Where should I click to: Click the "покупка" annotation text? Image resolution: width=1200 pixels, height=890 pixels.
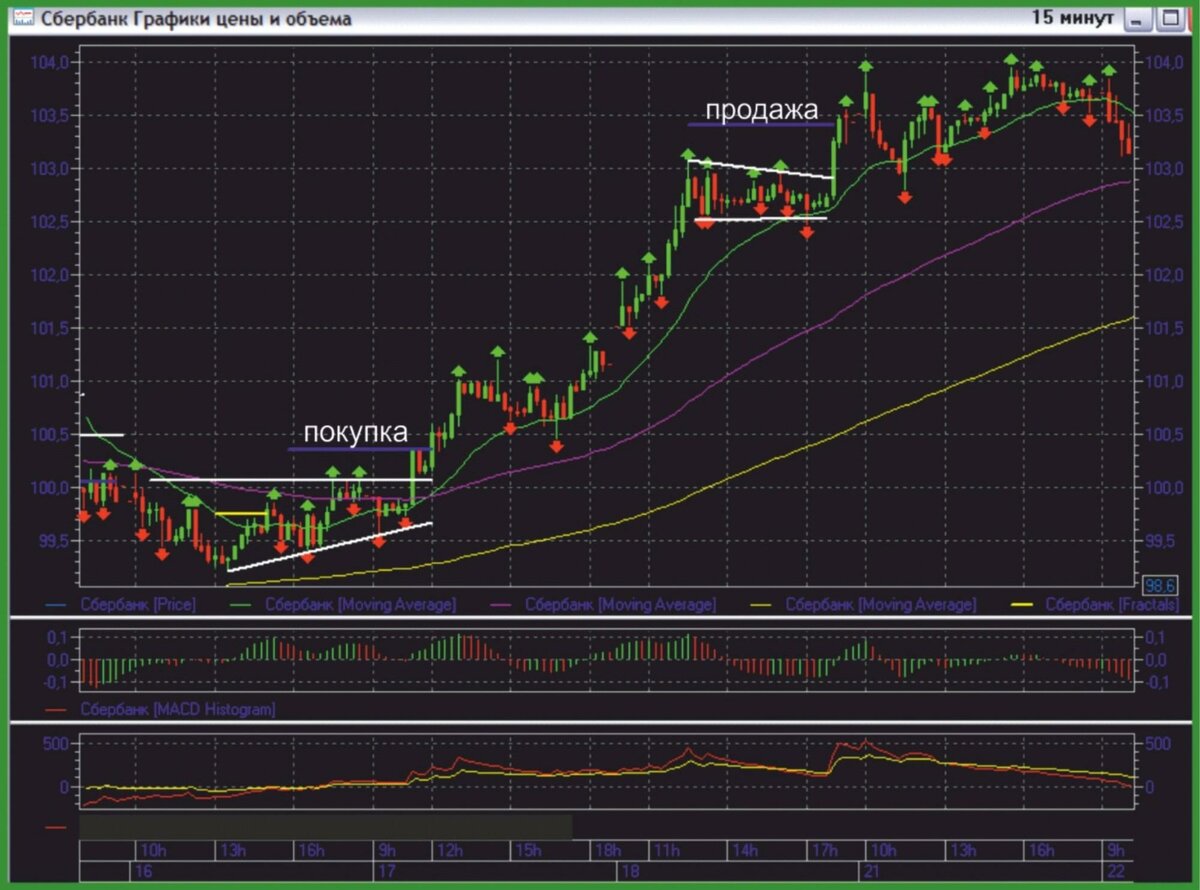(355, 433)
